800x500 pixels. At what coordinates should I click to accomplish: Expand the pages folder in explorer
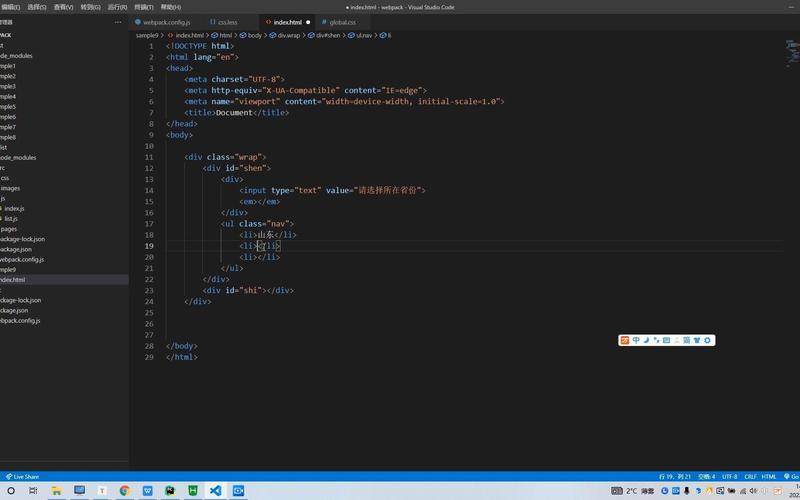coord(9,229)
